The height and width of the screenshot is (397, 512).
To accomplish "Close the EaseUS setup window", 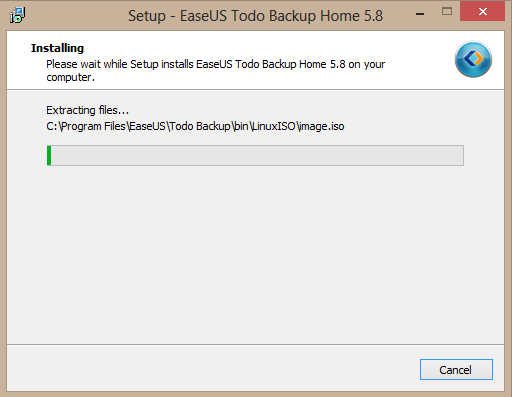I will (482, 12).
